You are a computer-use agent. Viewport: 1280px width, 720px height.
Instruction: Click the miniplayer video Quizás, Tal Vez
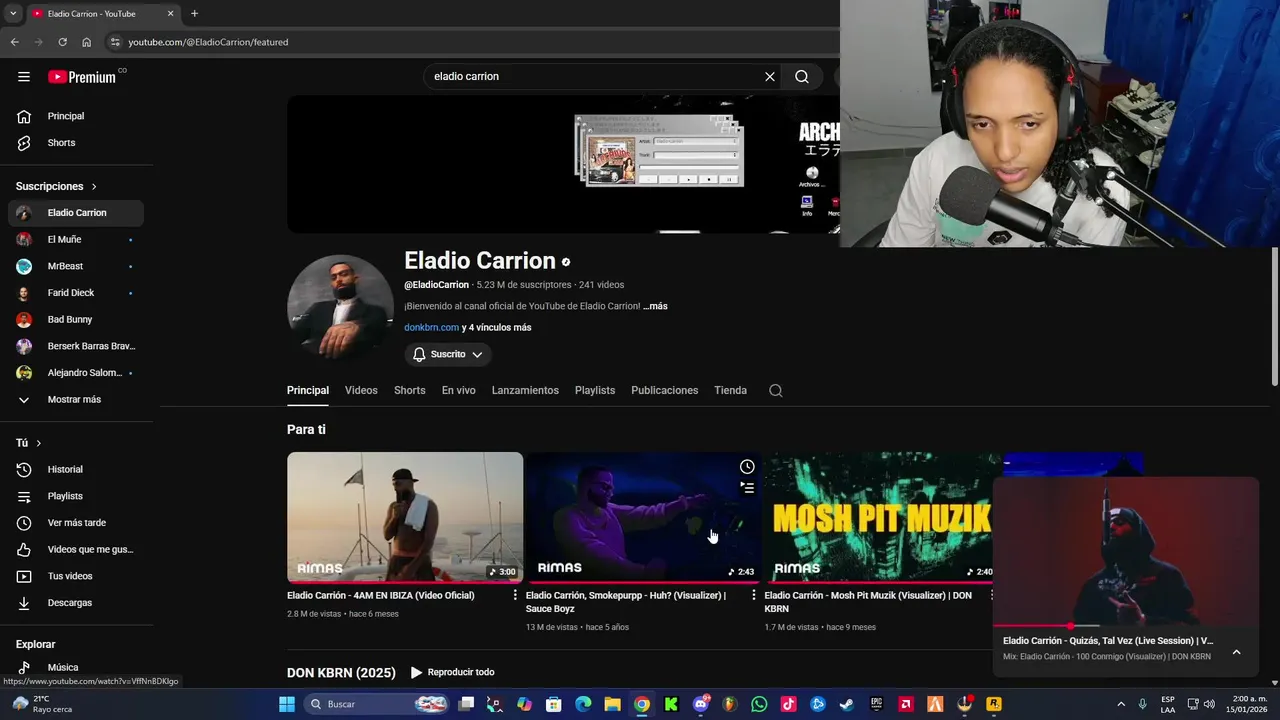point(1126,551)
